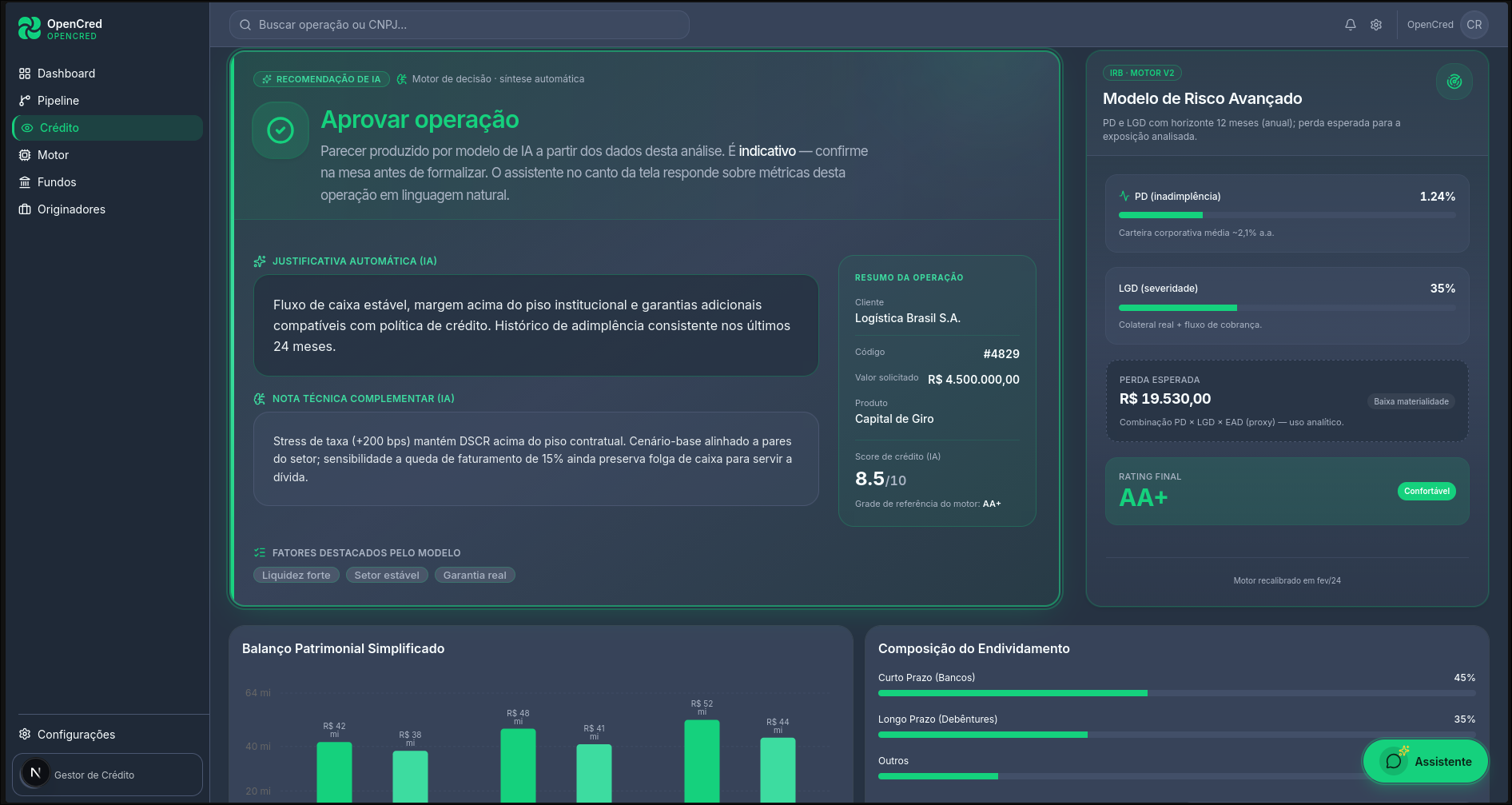Go to the Pipeline section

point(107,101)
